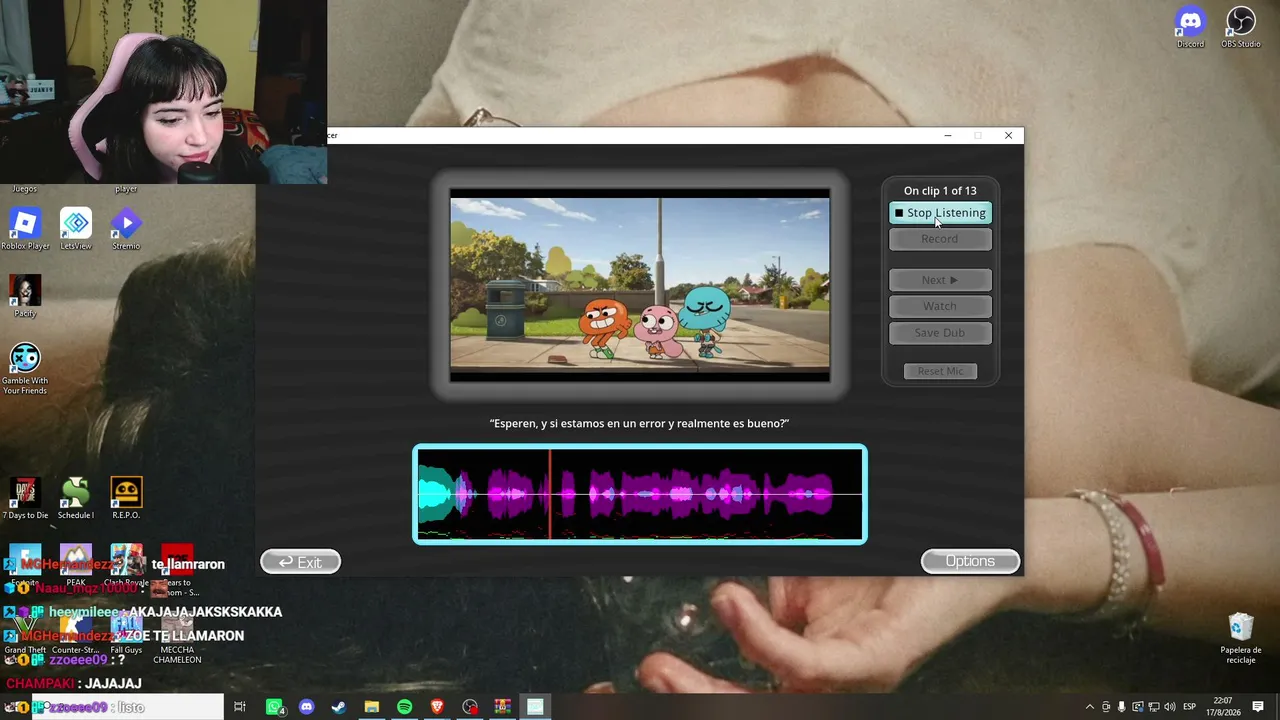This screenshot has width=1280, height=720.
Task: Click the Stop Listening button
Action: point(940,213)
